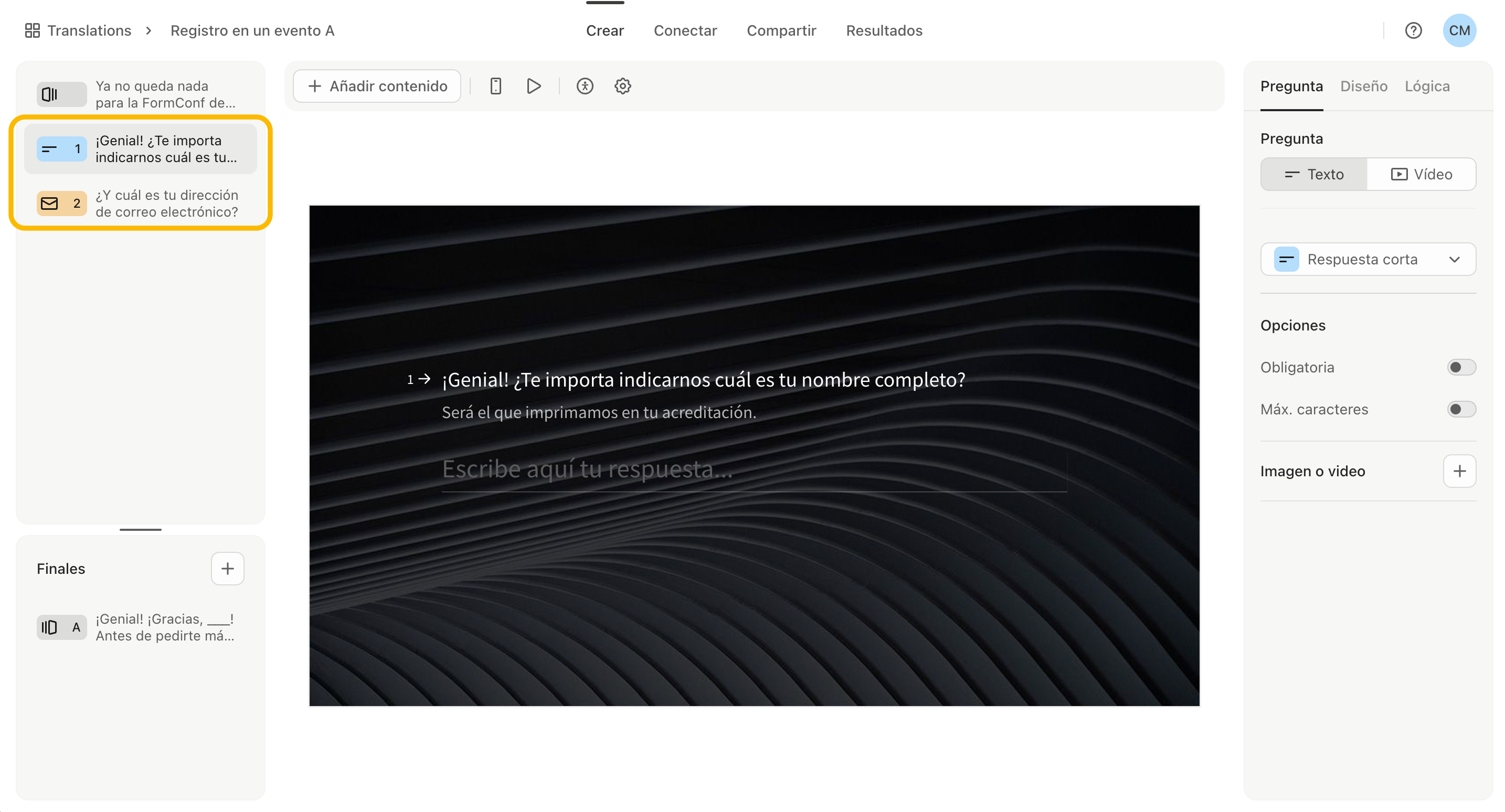Add a new ending with plus button

click(x=227, y=569)
